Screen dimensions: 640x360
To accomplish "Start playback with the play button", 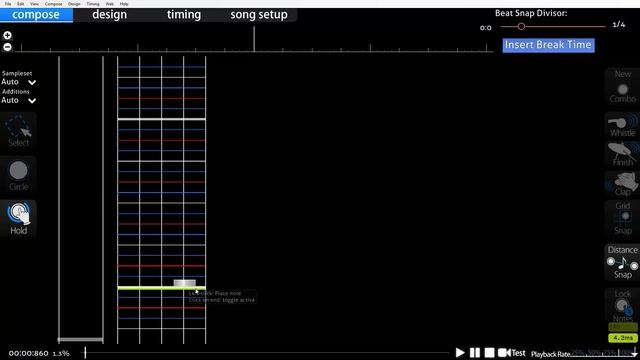I will [460, 352].
